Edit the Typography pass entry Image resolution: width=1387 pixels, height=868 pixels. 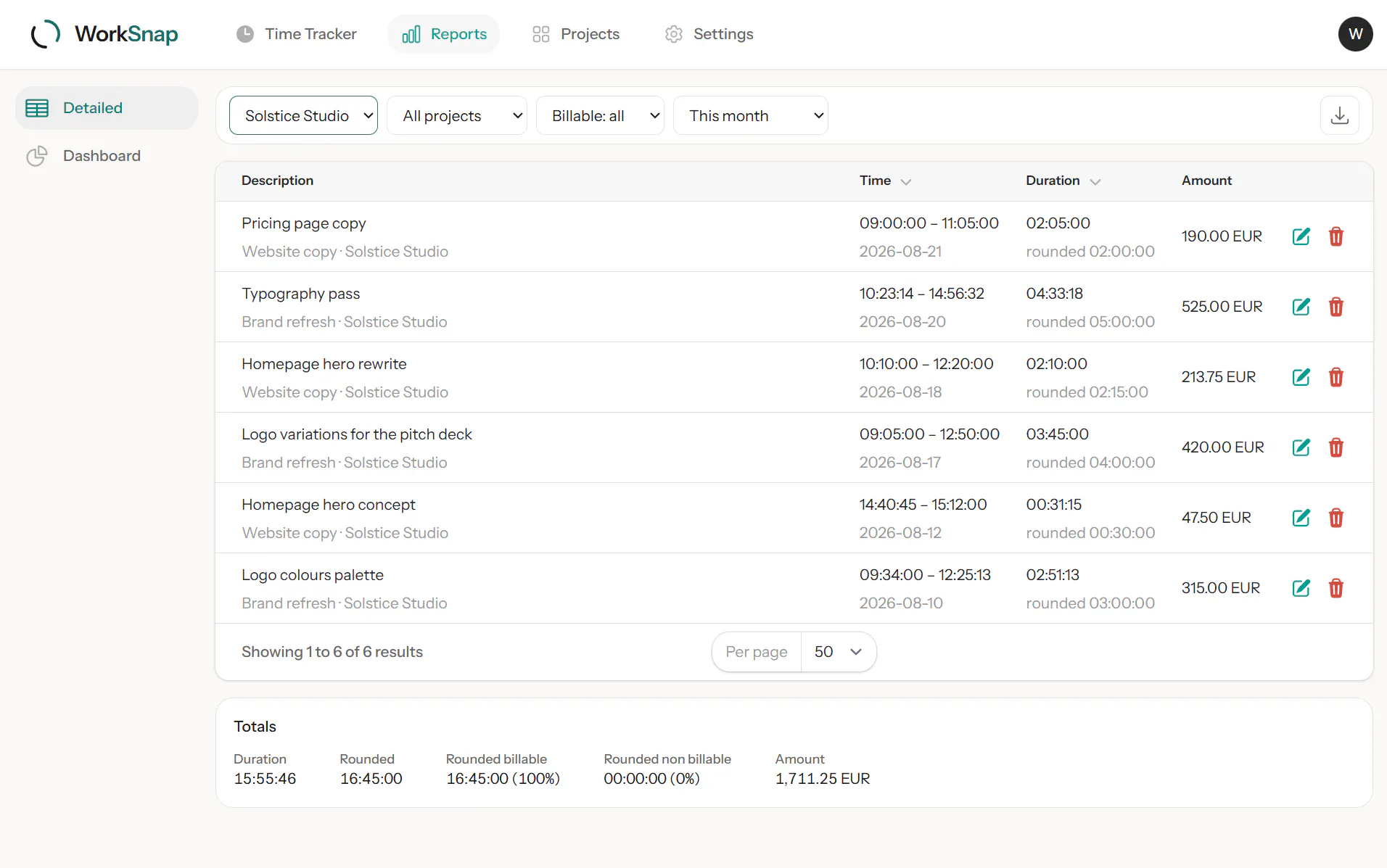click(1301, 307)
